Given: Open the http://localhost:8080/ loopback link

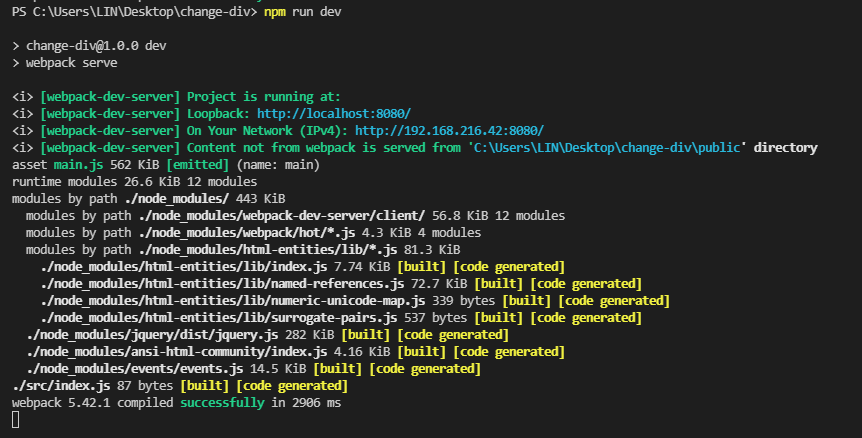Looking at the screenshot, I should pyautogui.click(x=334, y=114).
